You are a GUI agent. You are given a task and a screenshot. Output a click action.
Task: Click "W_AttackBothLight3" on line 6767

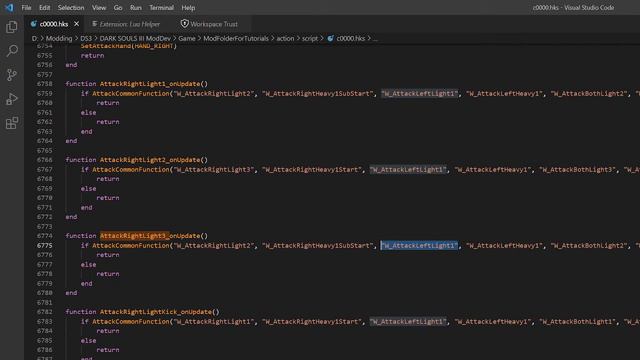point(578,169)
